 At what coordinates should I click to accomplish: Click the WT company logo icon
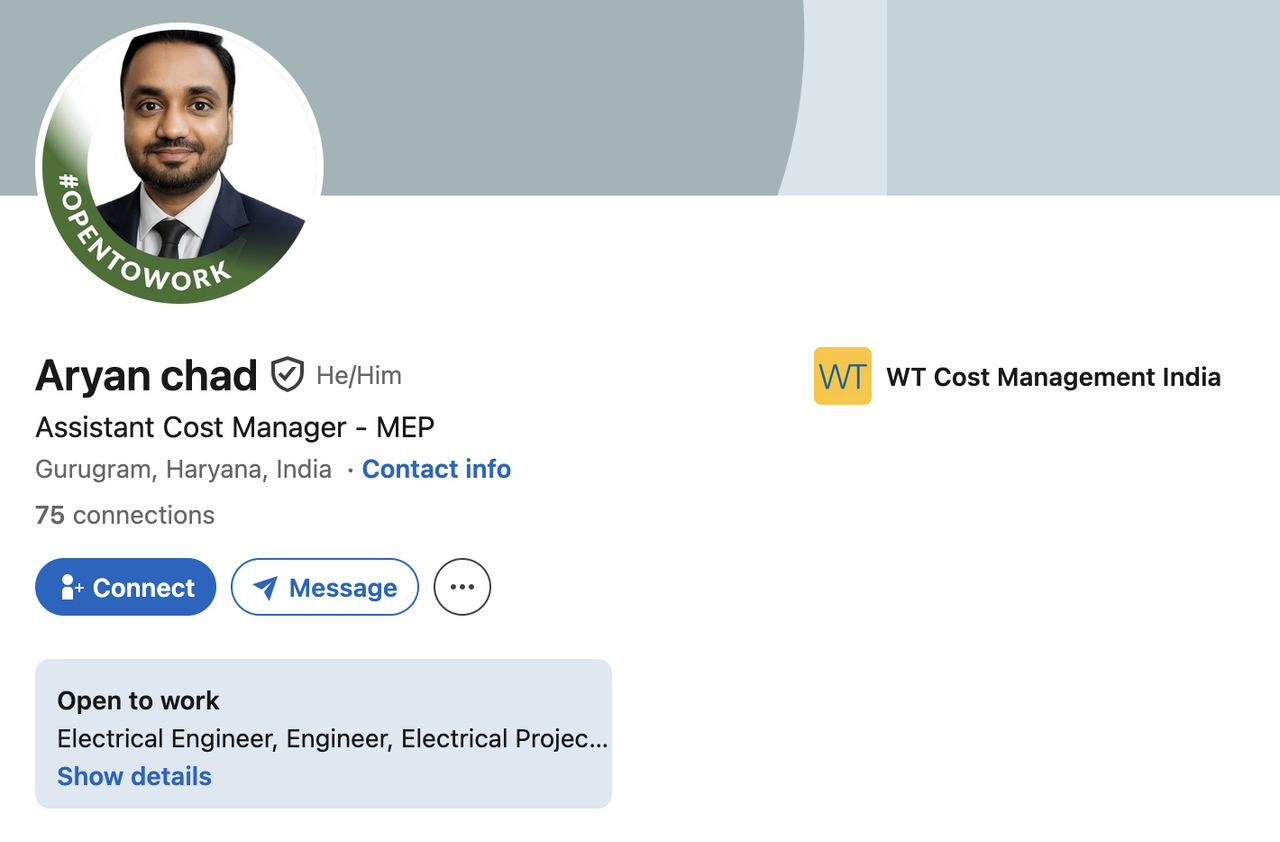[x=842, y=376]
